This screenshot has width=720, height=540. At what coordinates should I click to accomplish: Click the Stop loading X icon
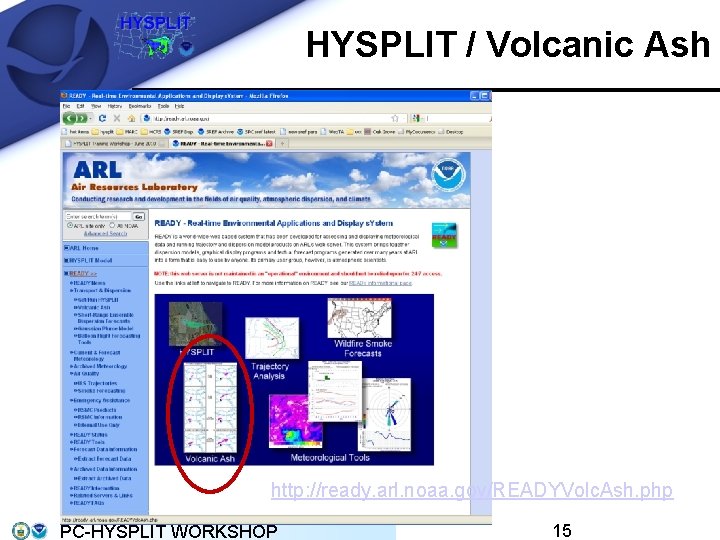pos(117,118)
